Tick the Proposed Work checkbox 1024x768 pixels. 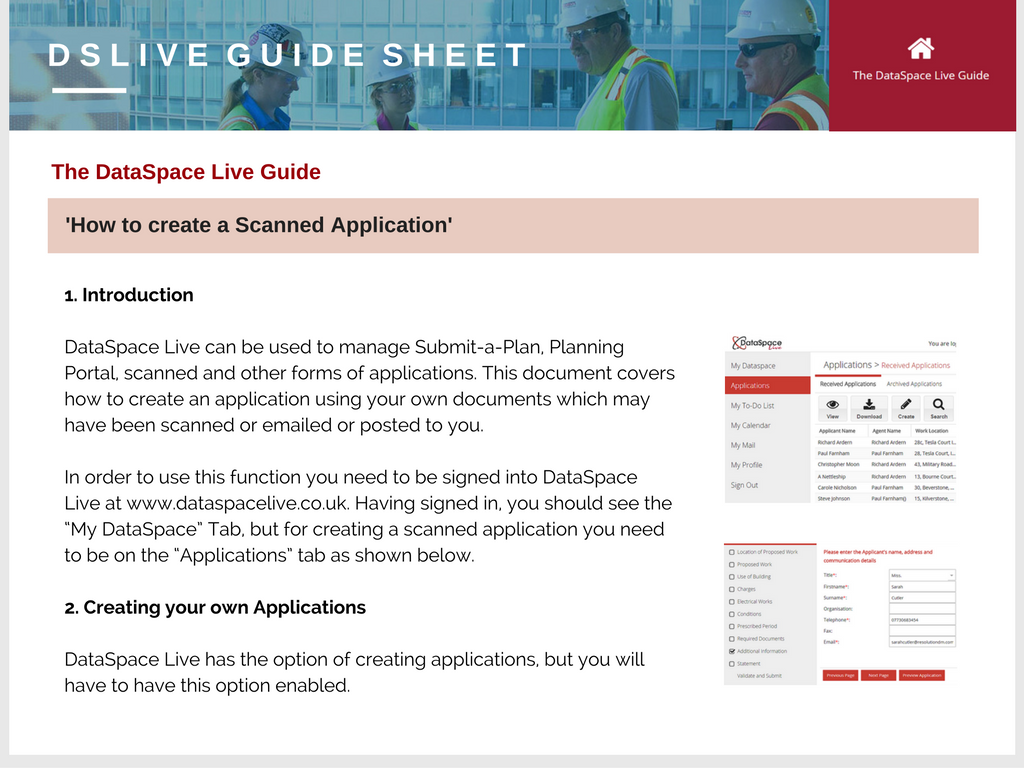coord(731,564)
